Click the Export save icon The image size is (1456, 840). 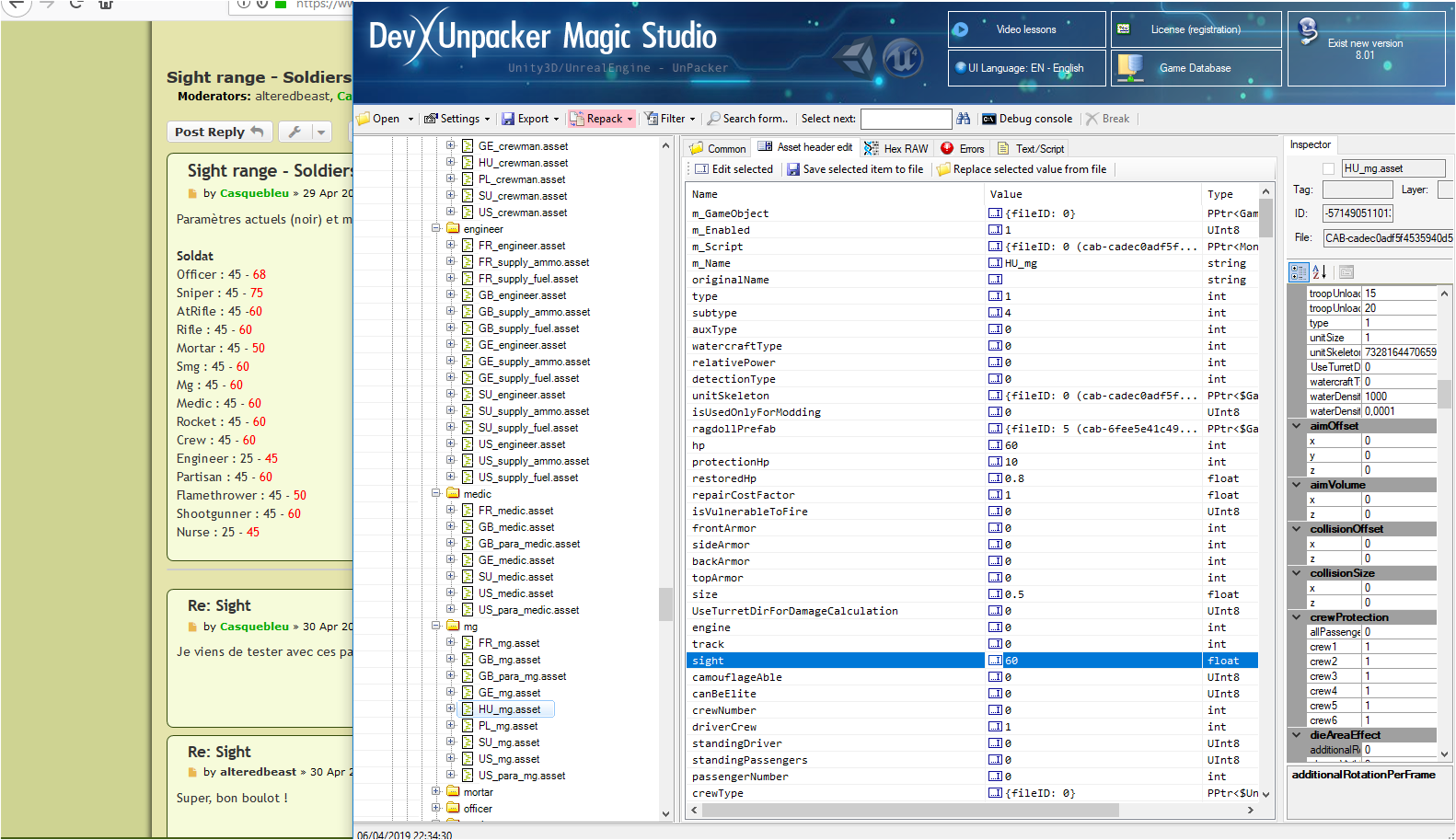(x=508, y=119)
